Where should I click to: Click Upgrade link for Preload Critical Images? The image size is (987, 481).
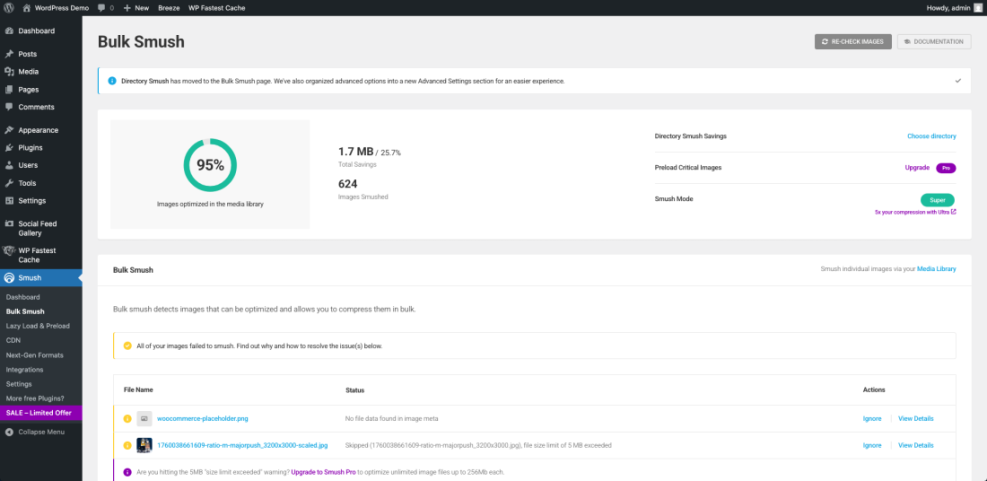click(917, 168)
